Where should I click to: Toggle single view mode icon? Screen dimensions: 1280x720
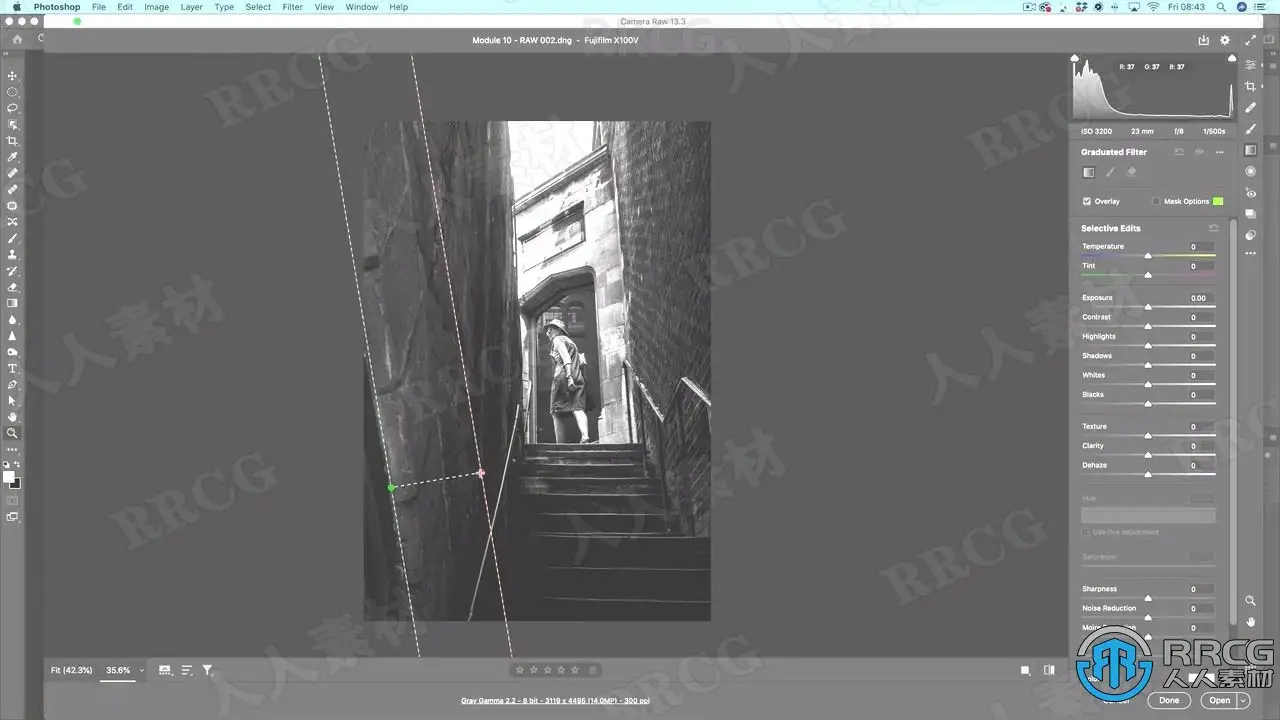tap(1025, 670)
